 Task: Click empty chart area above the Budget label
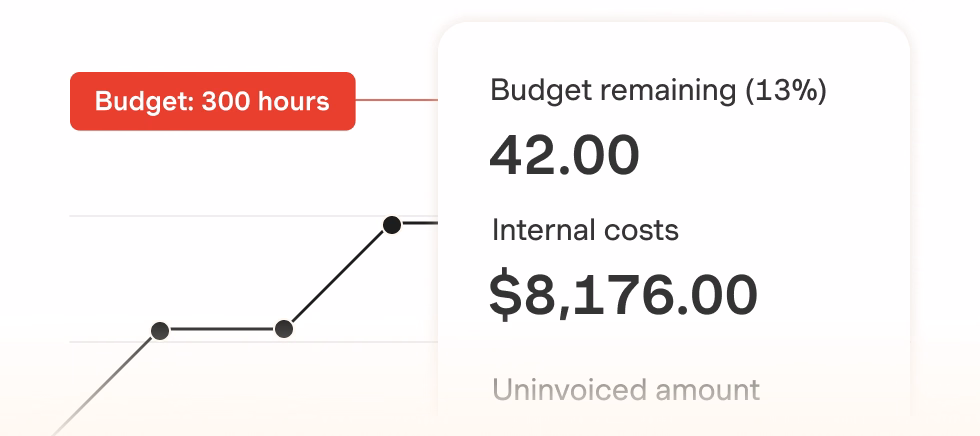212,35
